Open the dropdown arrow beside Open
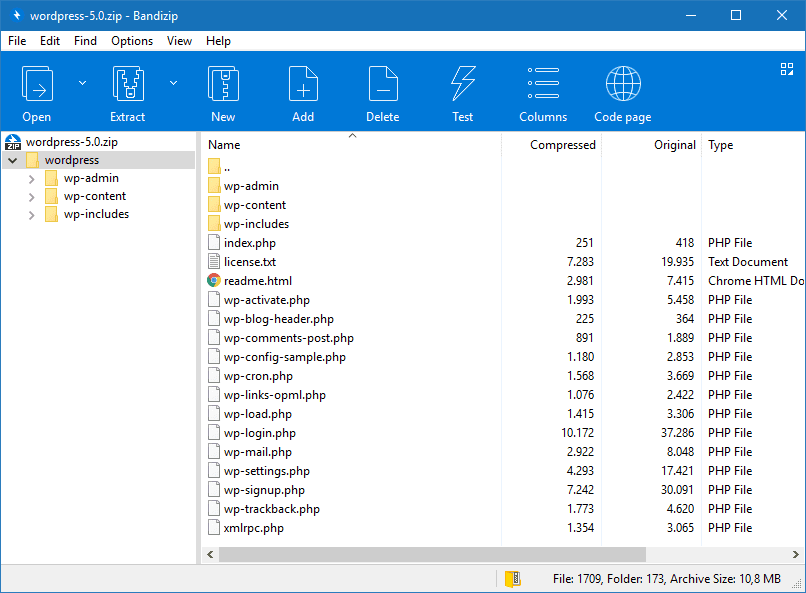Image resolution: width=806 pixels, height=593 pixels. tap(82, 83)
